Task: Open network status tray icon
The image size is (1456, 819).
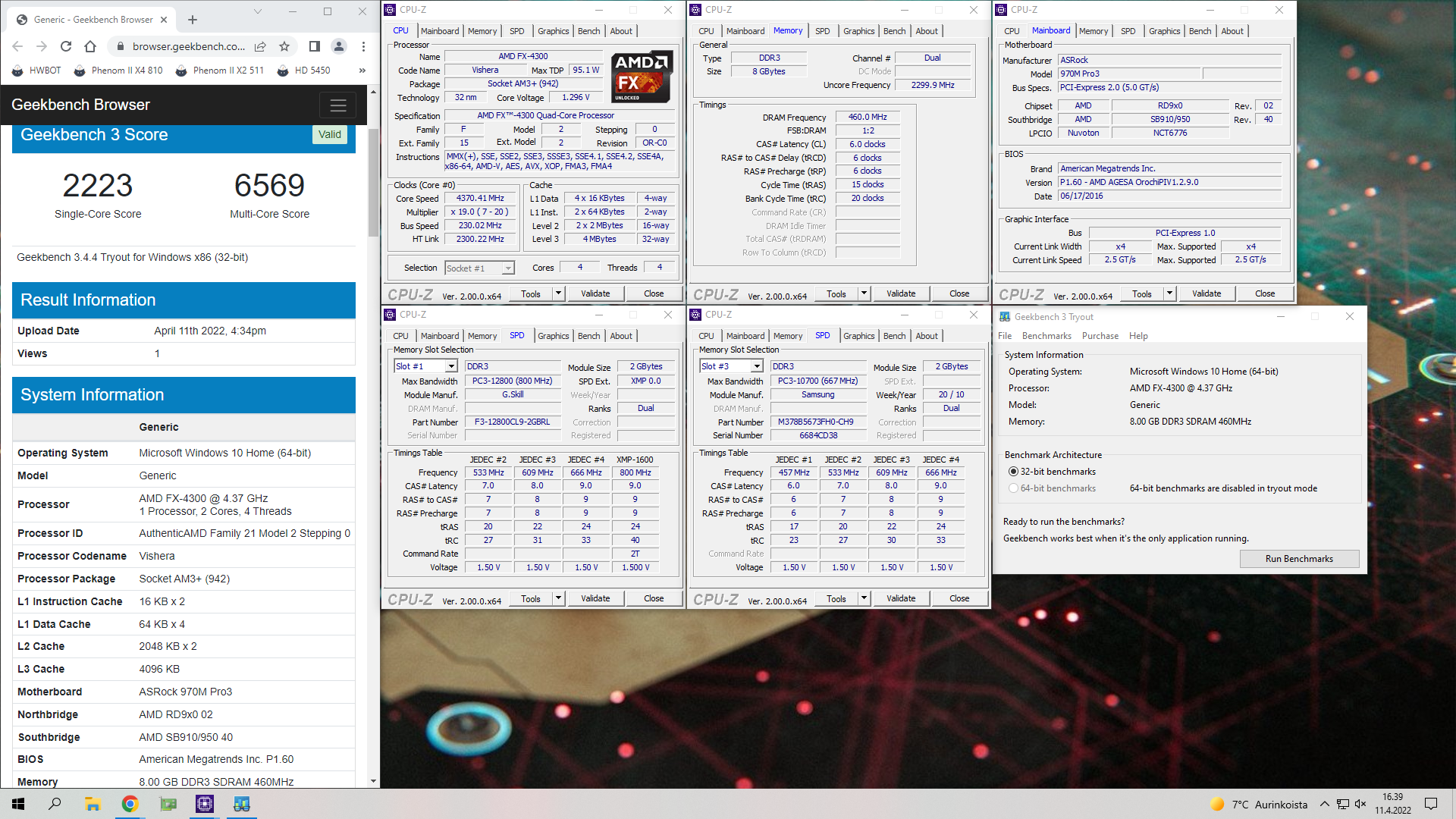Action: [x=1342, y=804]
